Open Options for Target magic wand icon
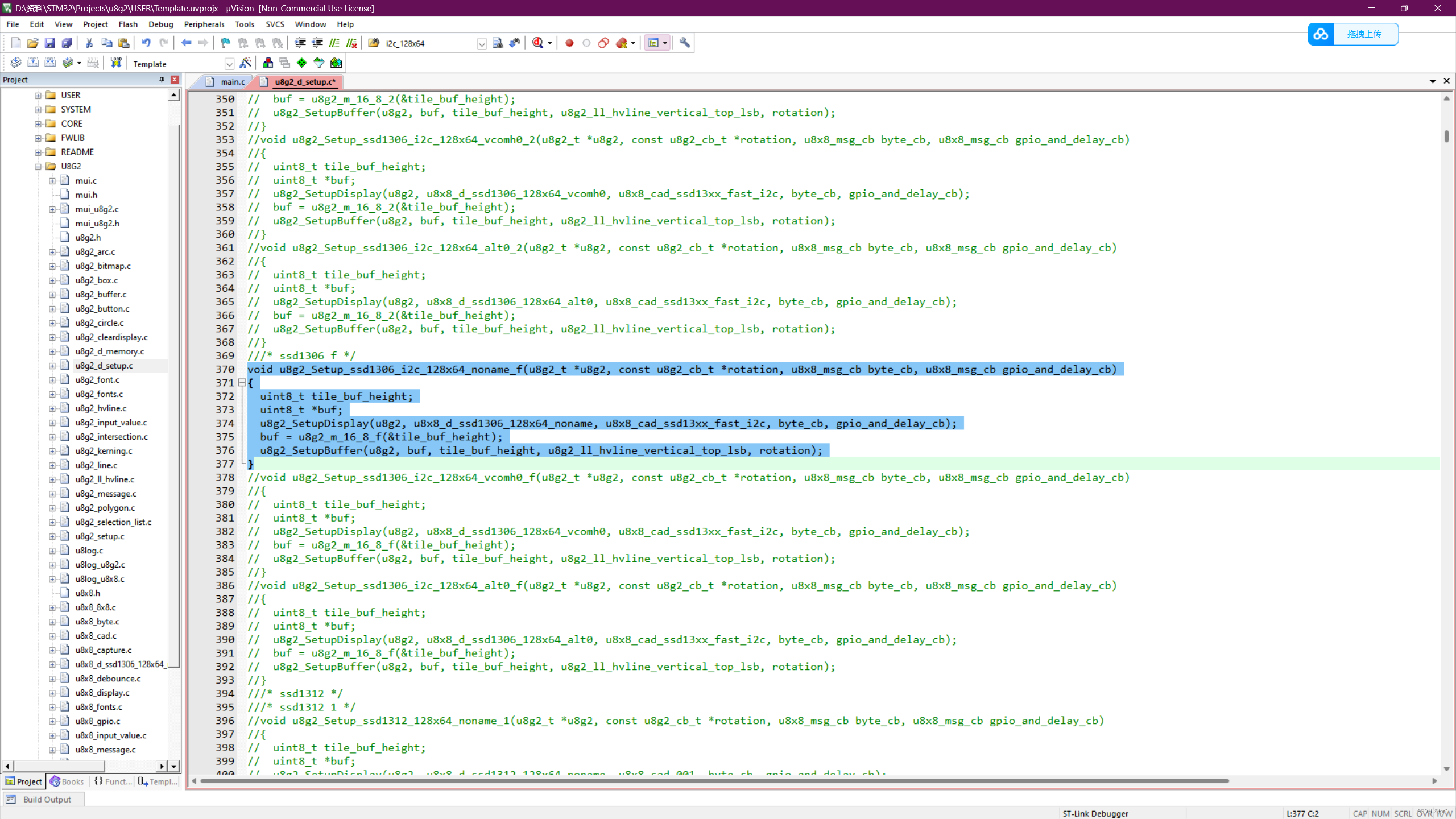The height and width of the screenshot is (819, 1456). tap(246, 63)
